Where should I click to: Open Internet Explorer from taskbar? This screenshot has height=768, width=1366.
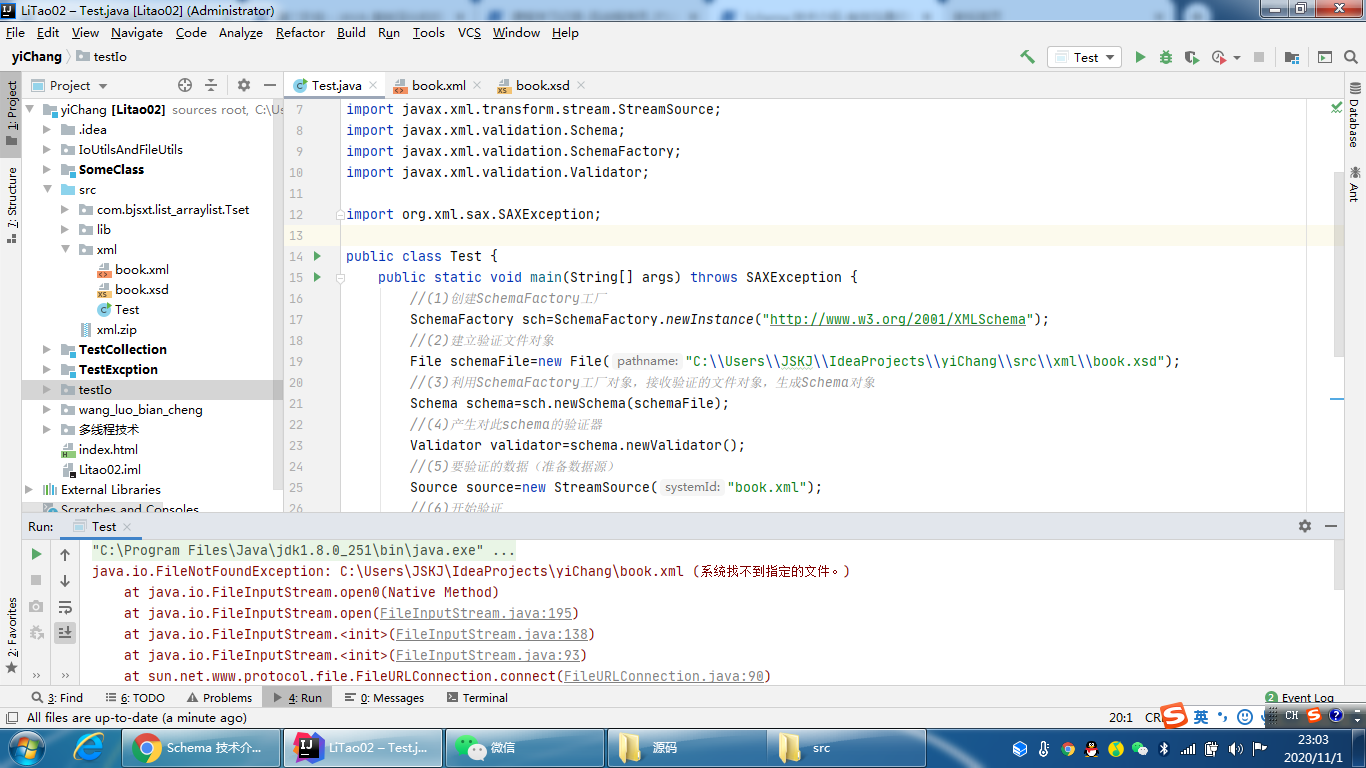[x=90, y=748]
